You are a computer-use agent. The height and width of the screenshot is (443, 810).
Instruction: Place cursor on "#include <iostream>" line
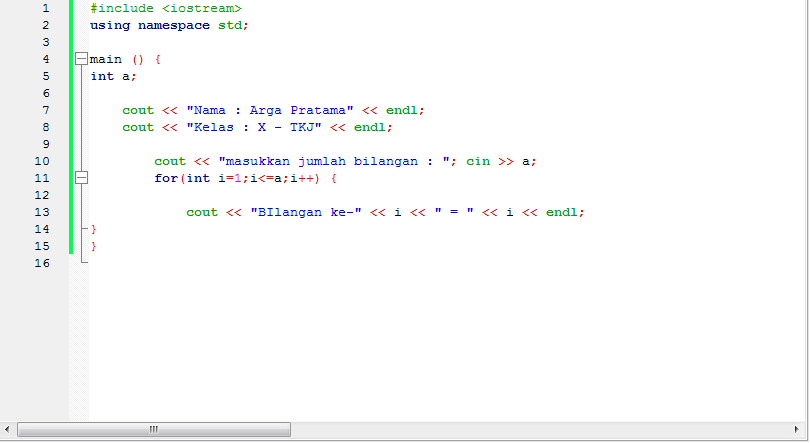tap(166, 8)
